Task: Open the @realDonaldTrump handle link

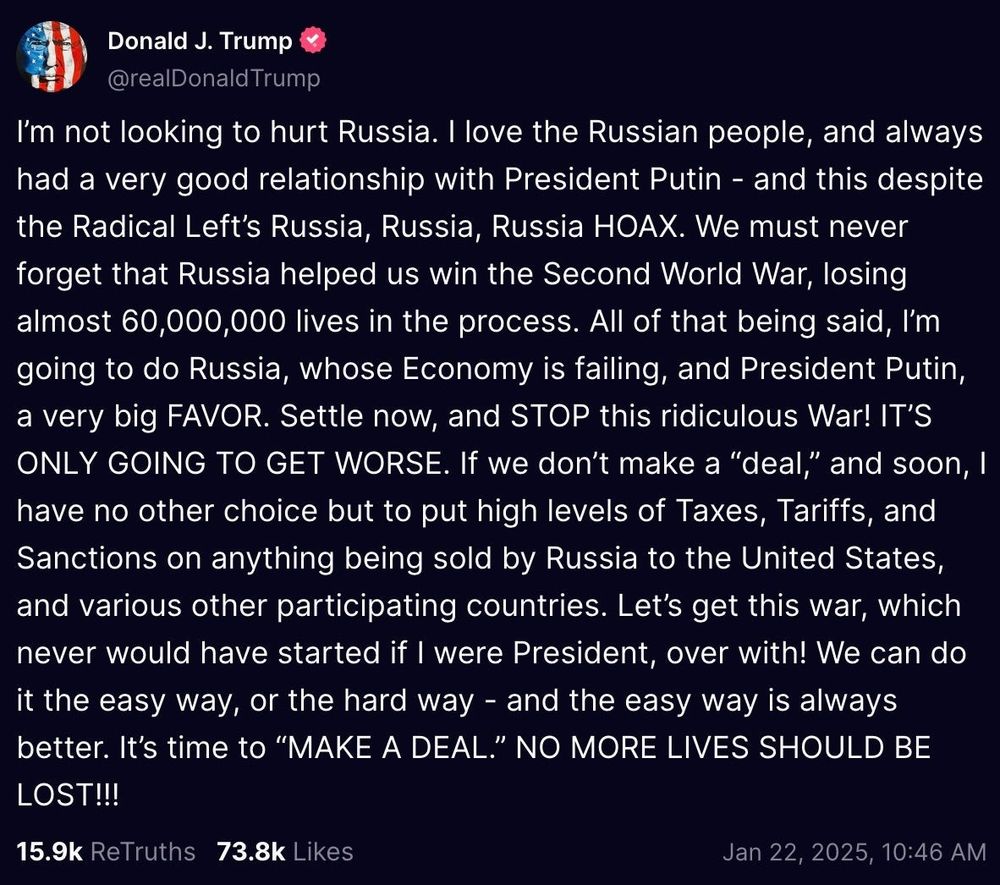Action: pyautogui.click(x=214, y=78)
